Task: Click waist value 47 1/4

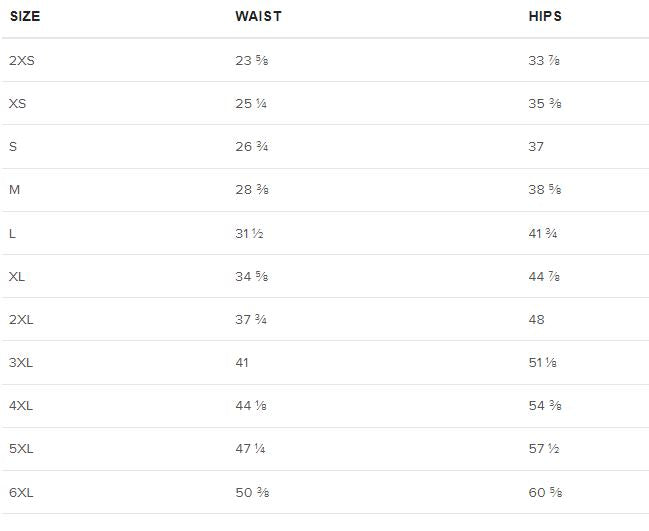Action: coord(250,449)
